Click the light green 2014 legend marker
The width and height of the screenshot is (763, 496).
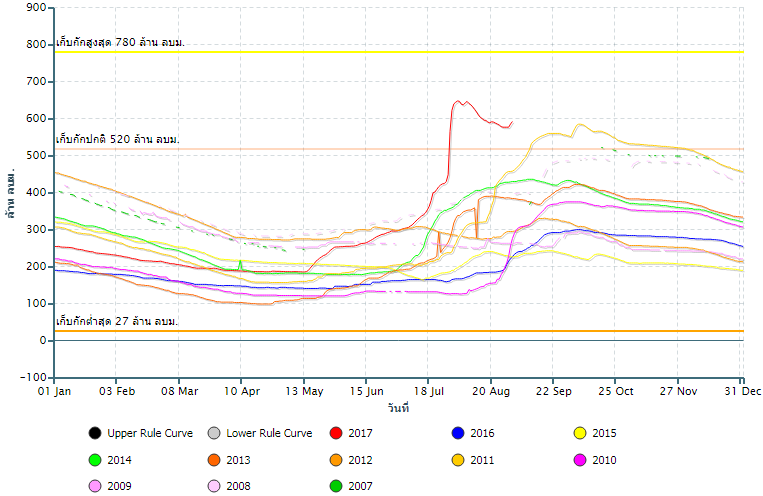94,460
